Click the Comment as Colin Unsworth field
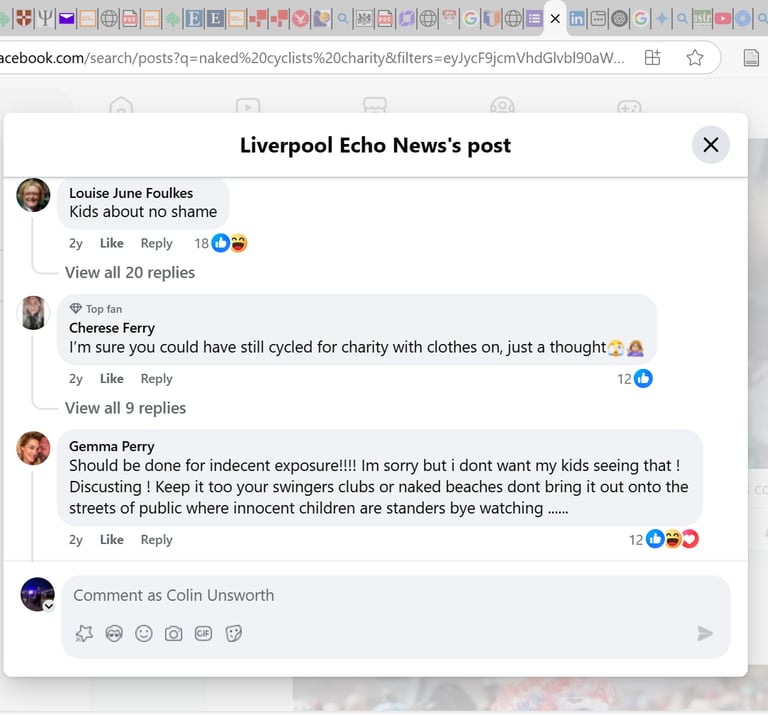 (x=396, y=595)
